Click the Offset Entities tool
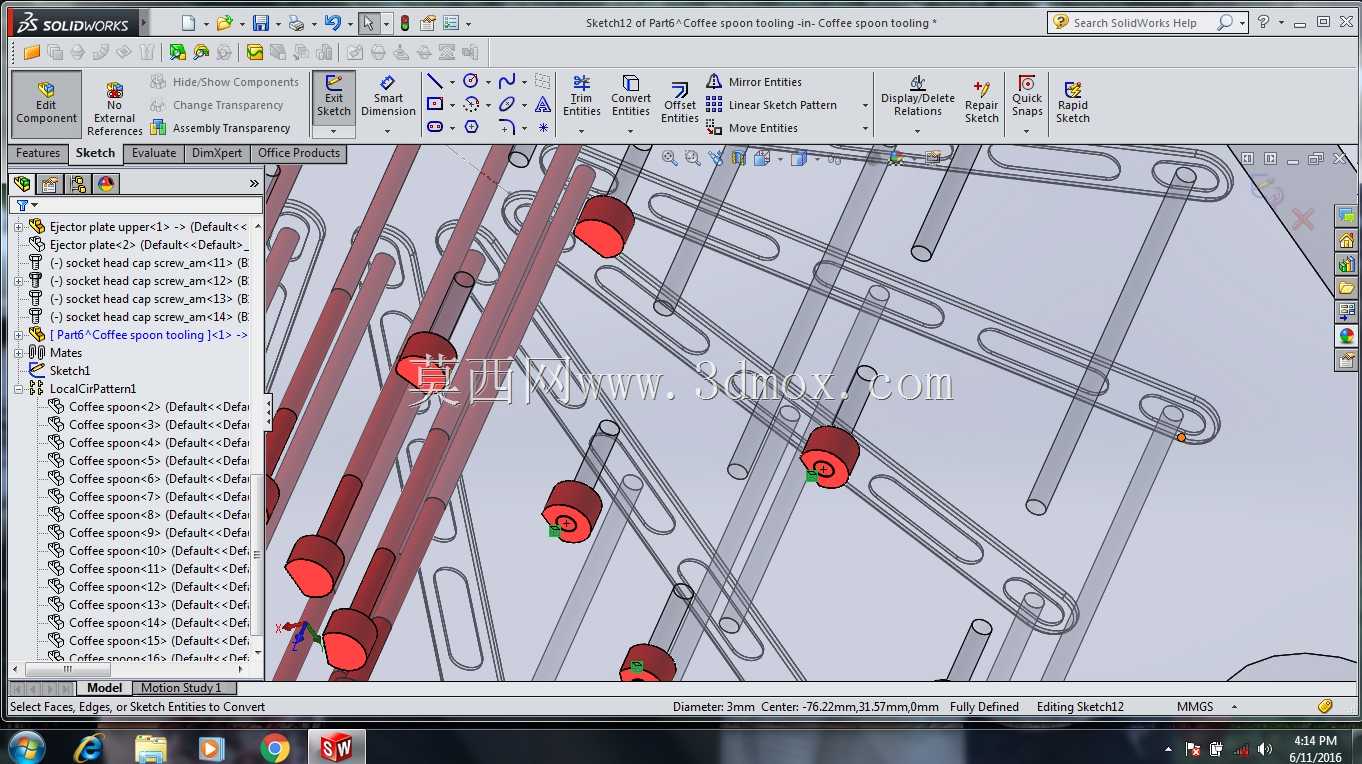This screenshot has width=1362, height=764. pos(680,103)
